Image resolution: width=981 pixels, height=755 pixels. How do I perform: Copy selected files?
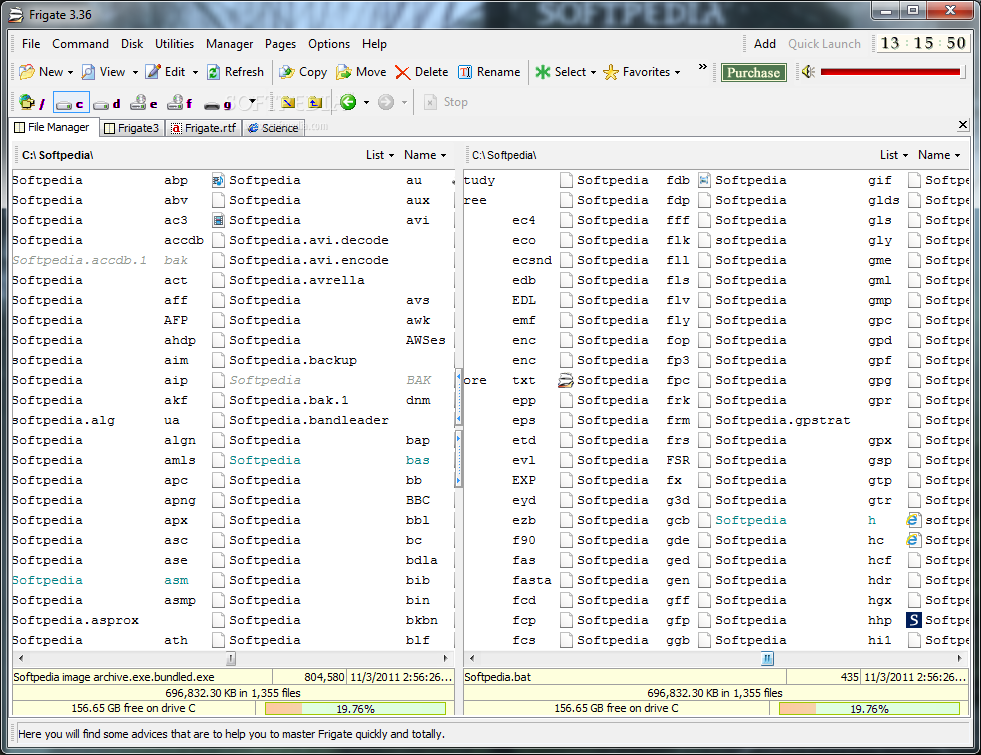(x=303, y=72)
